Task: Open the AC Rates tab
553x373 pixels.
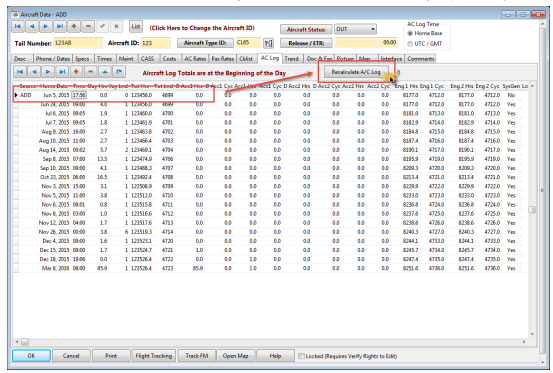Action: [x=195, y=59]
